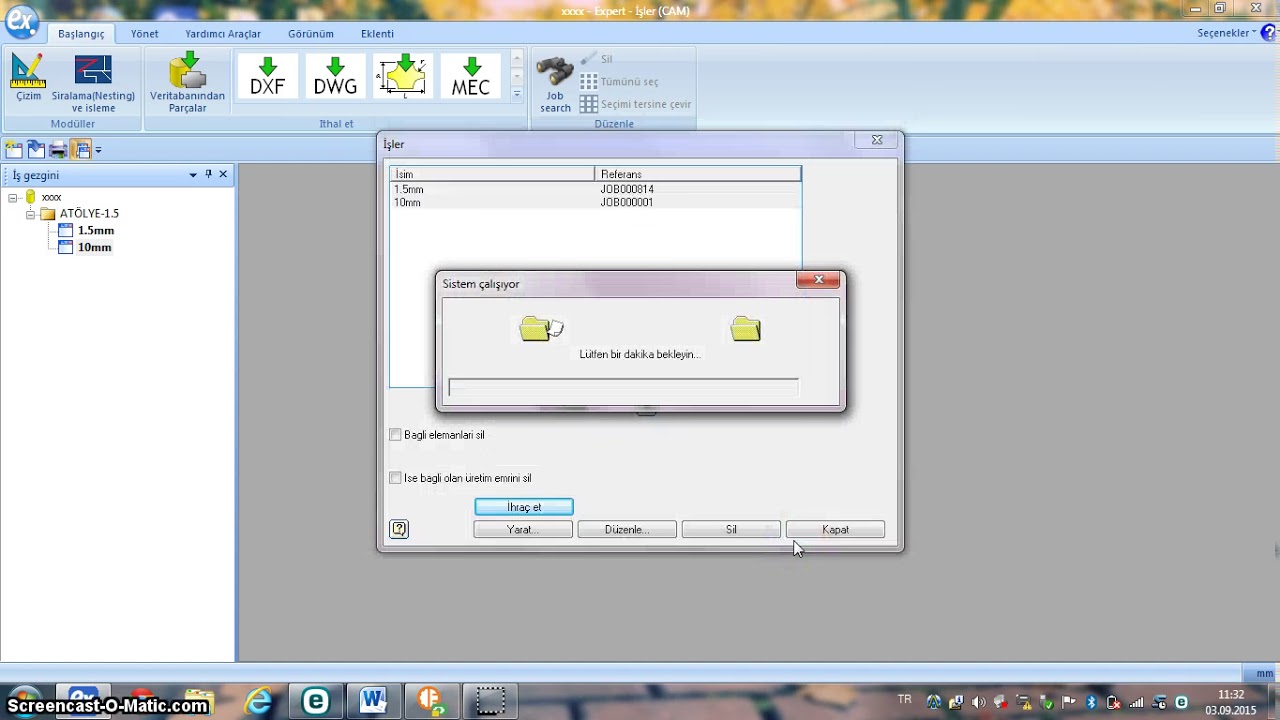Image resolution: width=1280 pixels, height=720 pixels.
Task: Click the print quick-access icon
Action: click(x=58, y=150)
